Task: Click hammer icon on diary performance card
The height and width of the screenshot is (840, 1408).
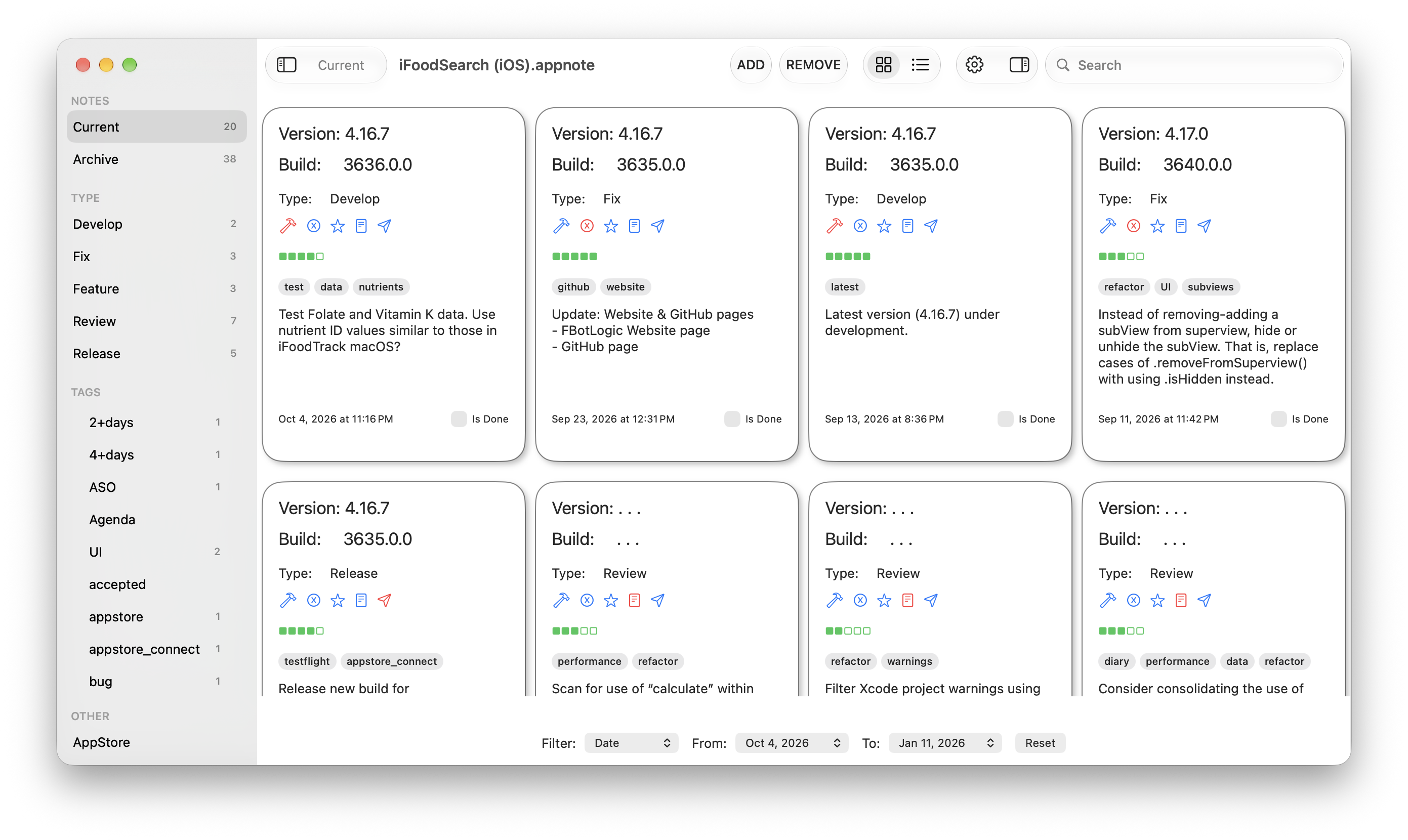Action: point(1107,601)
